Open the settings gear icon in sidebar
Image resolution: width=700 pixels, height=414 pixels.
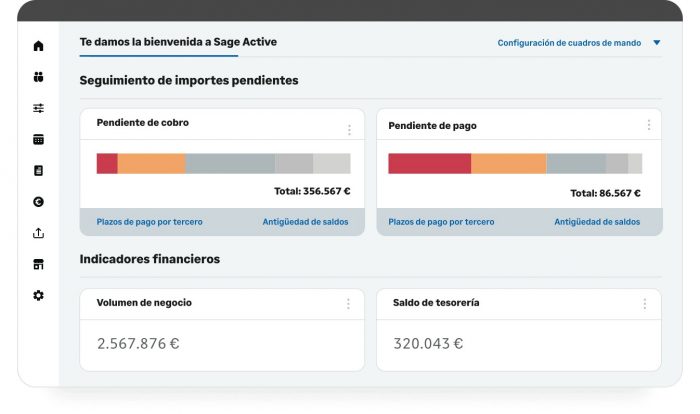coord(39,296)
